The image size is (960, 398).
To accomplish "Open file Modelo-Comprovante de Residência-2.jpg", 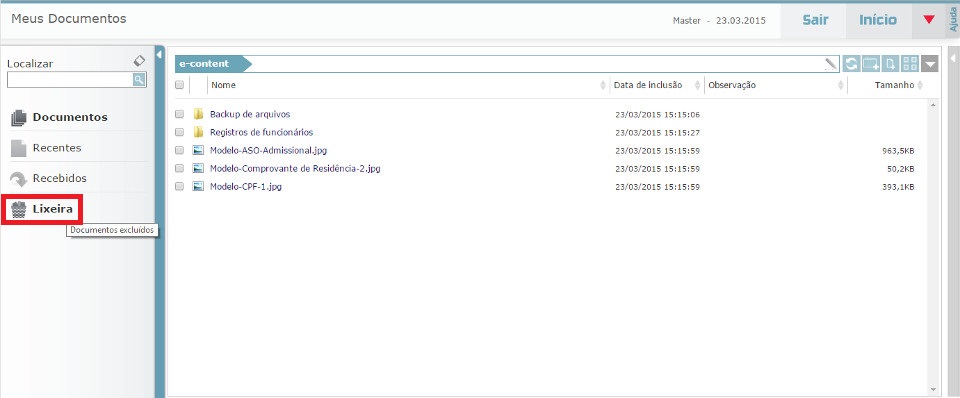I will (295, 168).
